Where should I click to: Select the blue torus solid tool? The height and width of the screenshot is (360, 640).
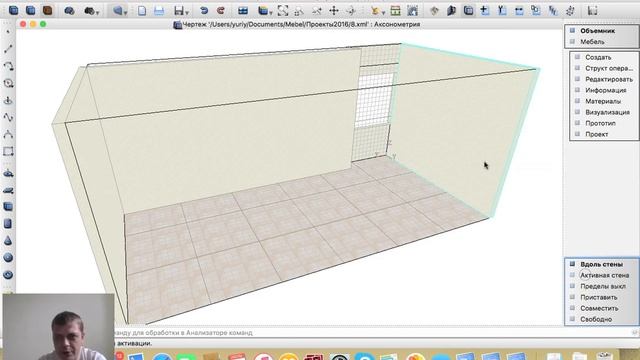(8, 275)
